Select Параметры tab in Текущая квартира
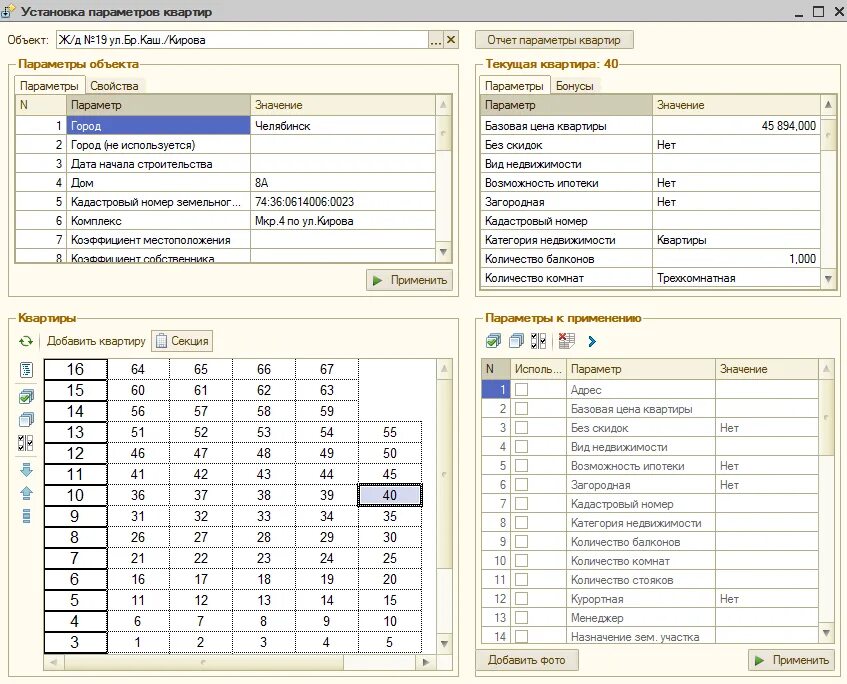Screen dimensions: 847x684 [514, 86]
